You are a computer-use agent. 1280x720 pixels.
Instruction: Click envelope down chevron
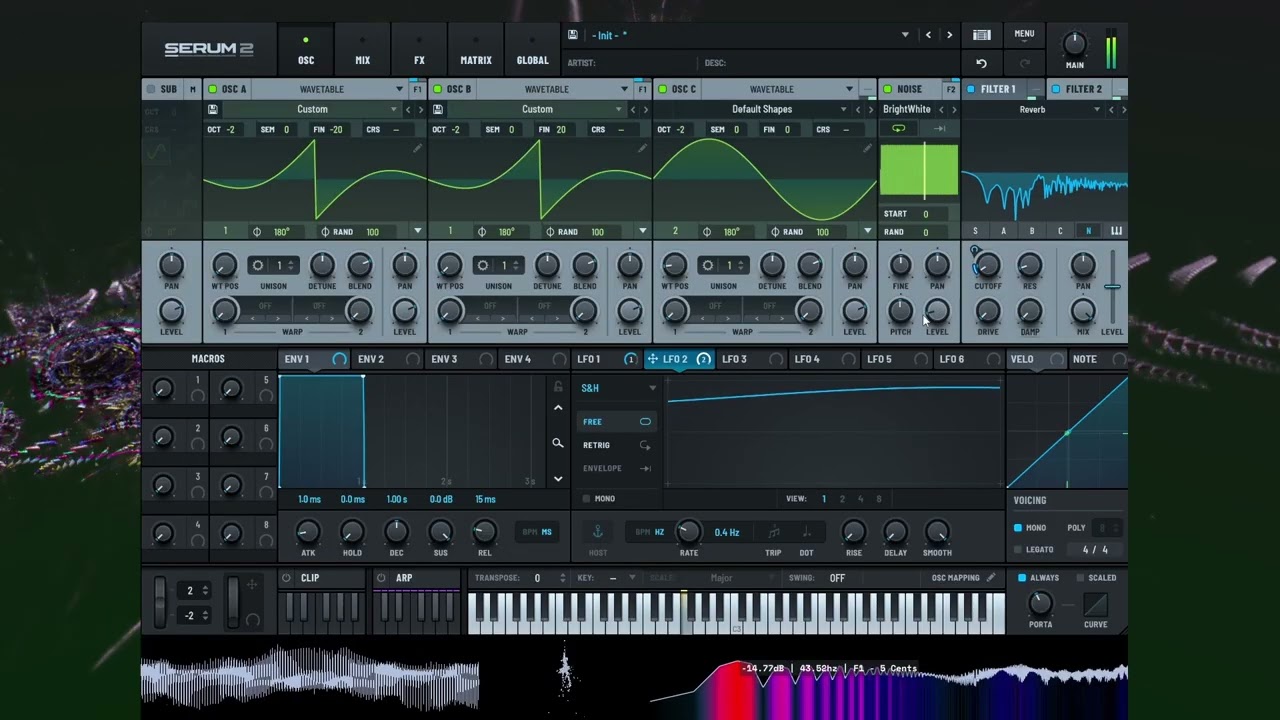(x=558, y=479)
